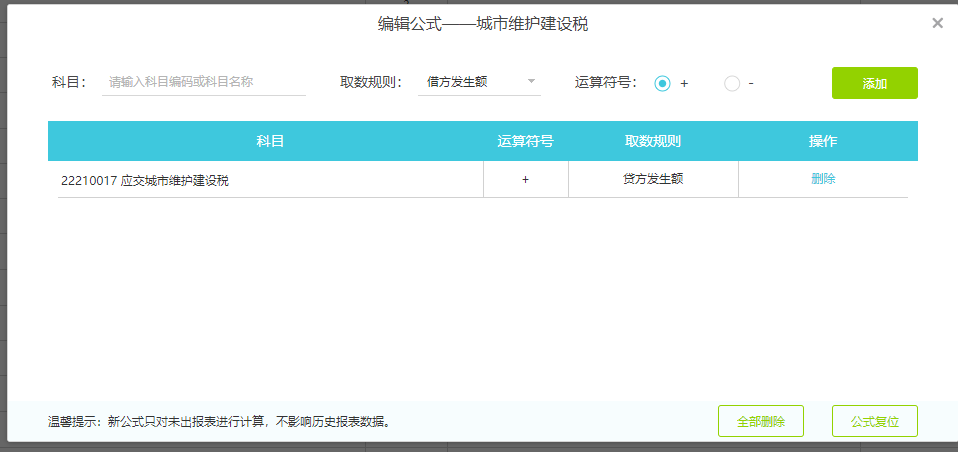Select the plus 运算符号 radio button
This screenshot has width=958, height=452.
pos(662,83)
